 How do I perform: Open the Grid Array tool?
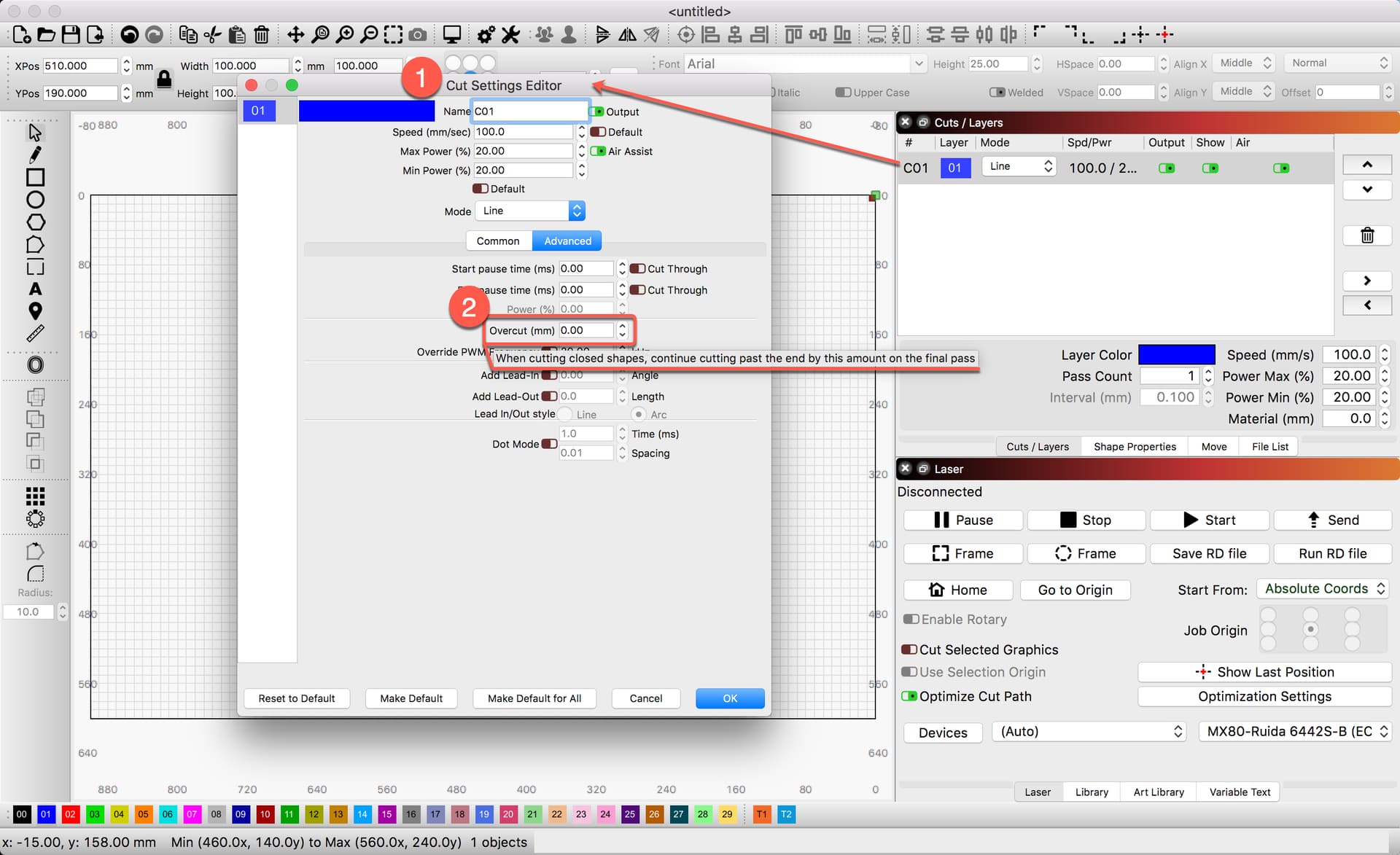[x=34, y=496]
